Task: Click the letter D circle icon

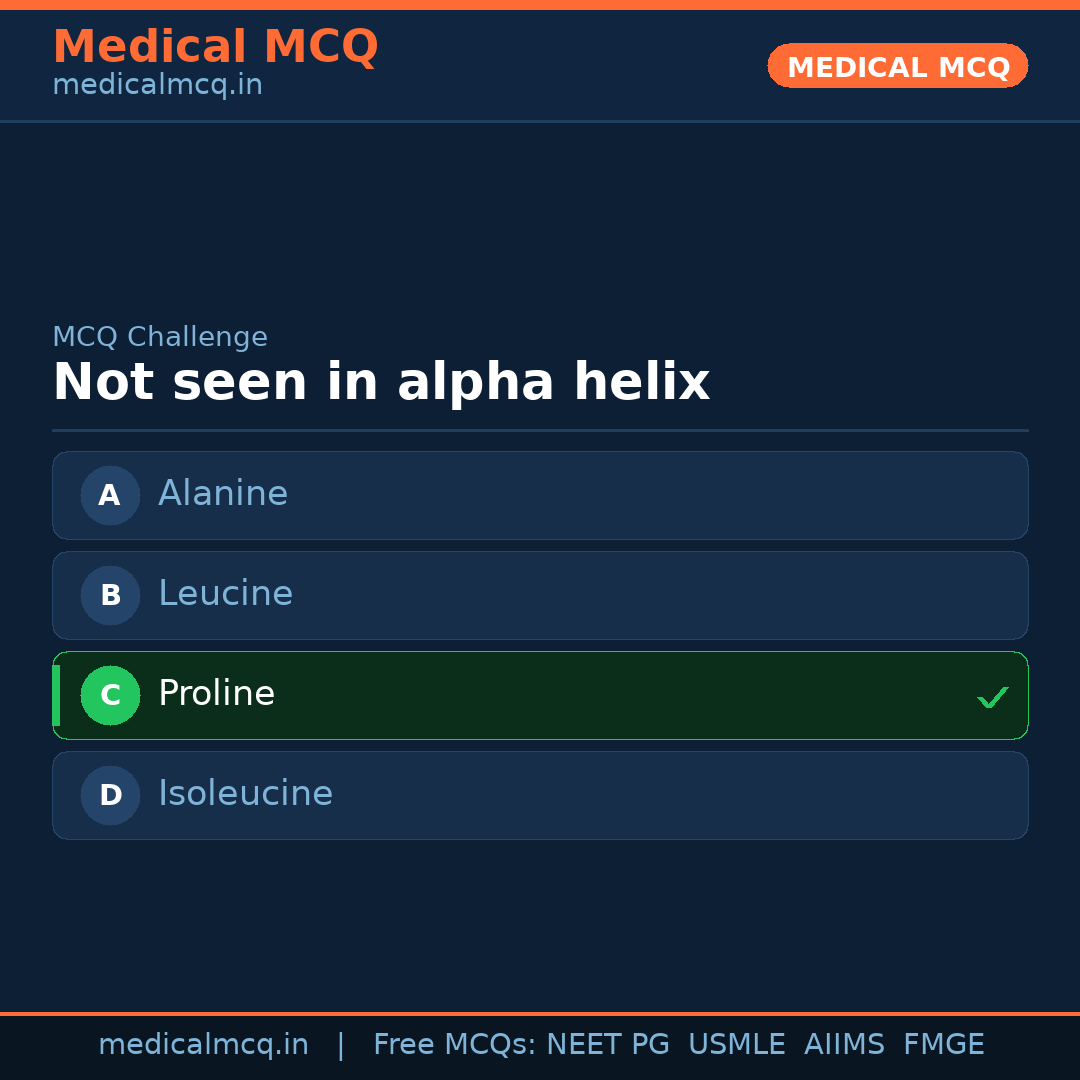Action: click(110, 795)
